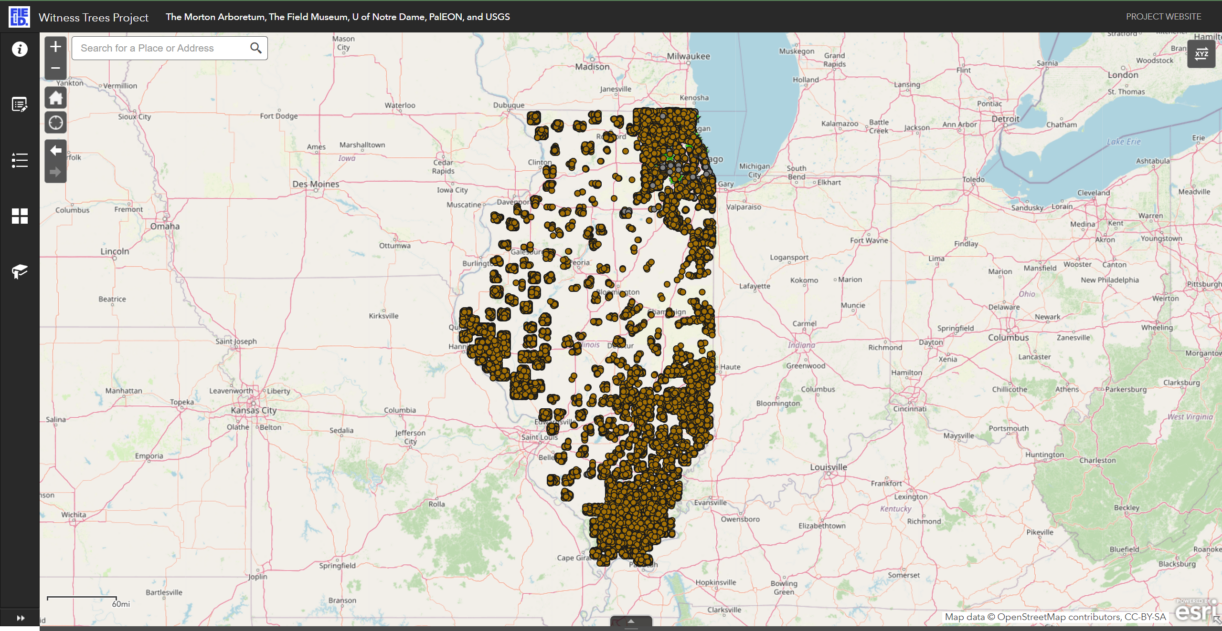
Task: Expand the bottom attribute table panel
Action: (x=631, y=622)
